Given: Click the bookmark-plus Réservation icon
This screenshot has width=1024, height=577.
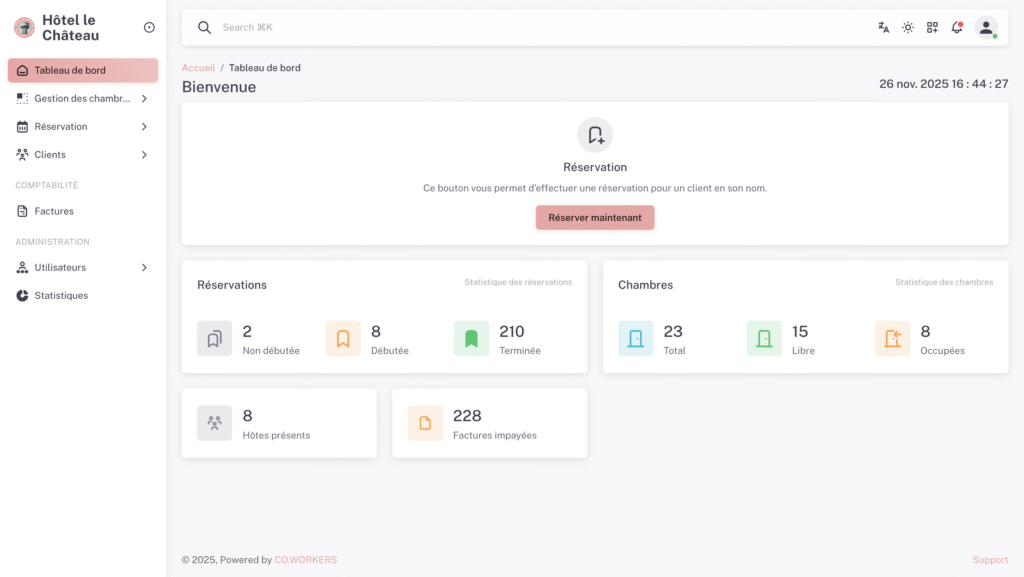Looking at the screenshot, I should pyautogui.click(x=595, y=135).
